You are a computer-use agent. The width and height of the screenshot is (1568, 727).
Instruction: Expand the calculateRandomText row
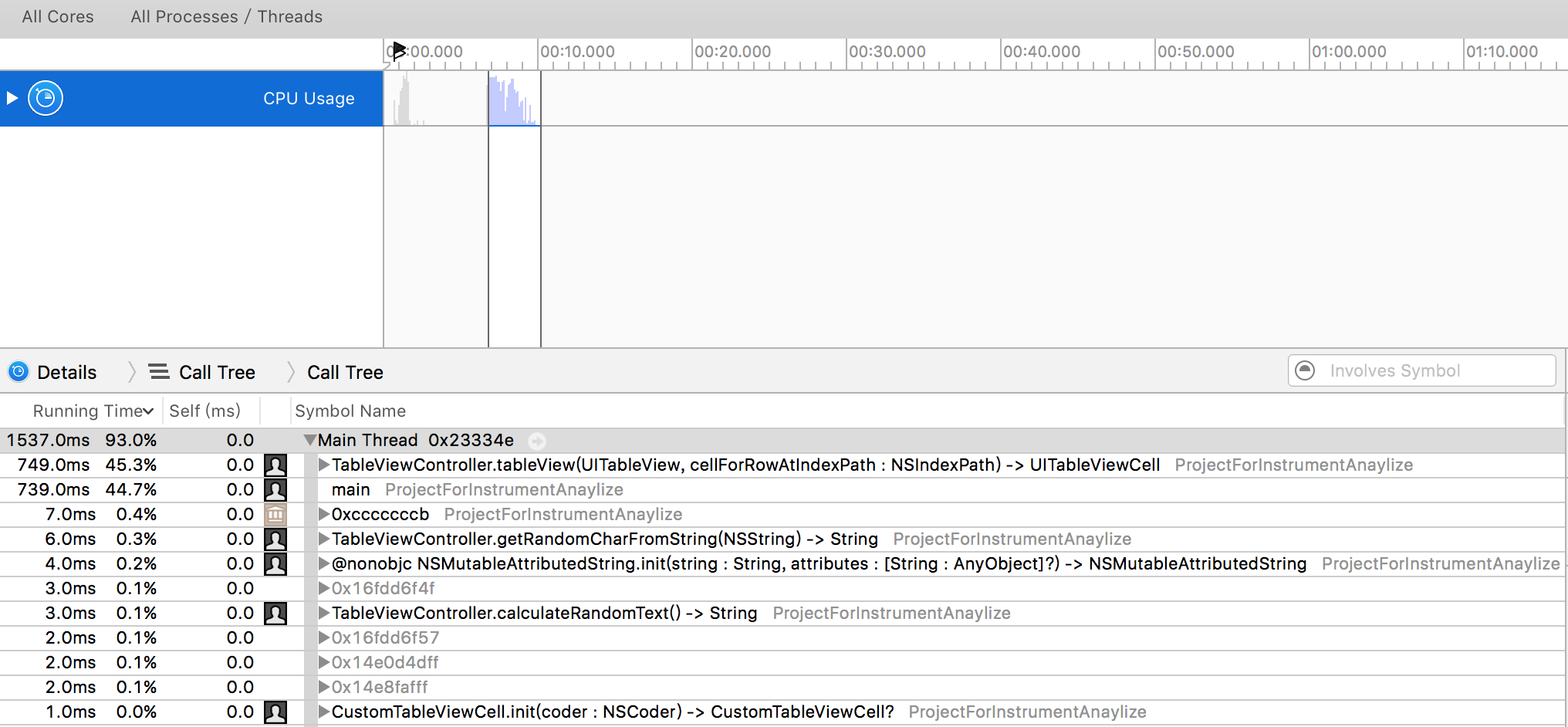[324, 613]
